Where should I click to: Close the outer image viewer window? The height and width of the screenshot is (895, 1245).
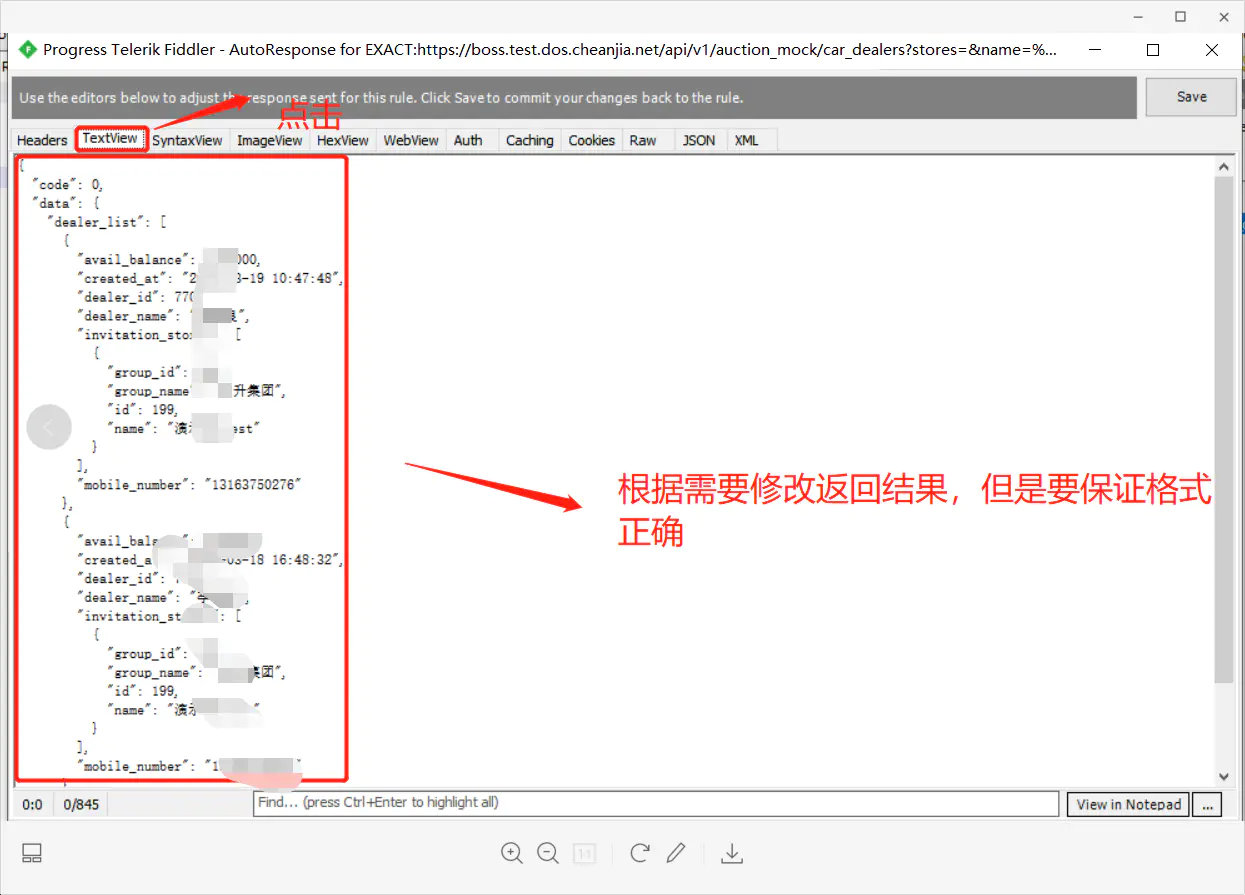(x=1223, y=16)
